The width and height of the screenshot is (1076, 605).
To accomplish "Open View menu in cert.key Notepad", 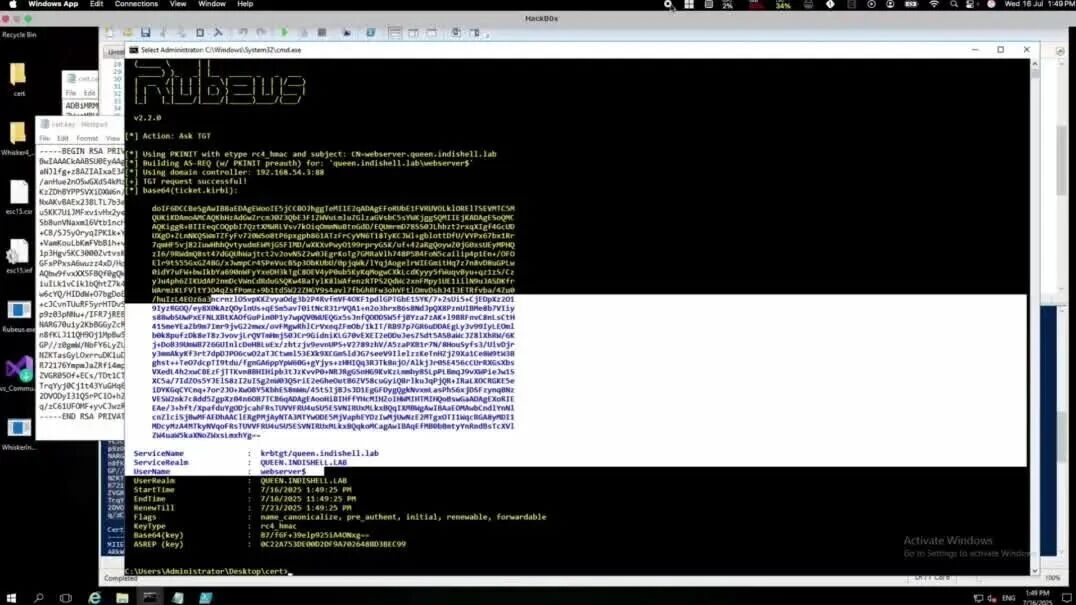I will point(113,139).
